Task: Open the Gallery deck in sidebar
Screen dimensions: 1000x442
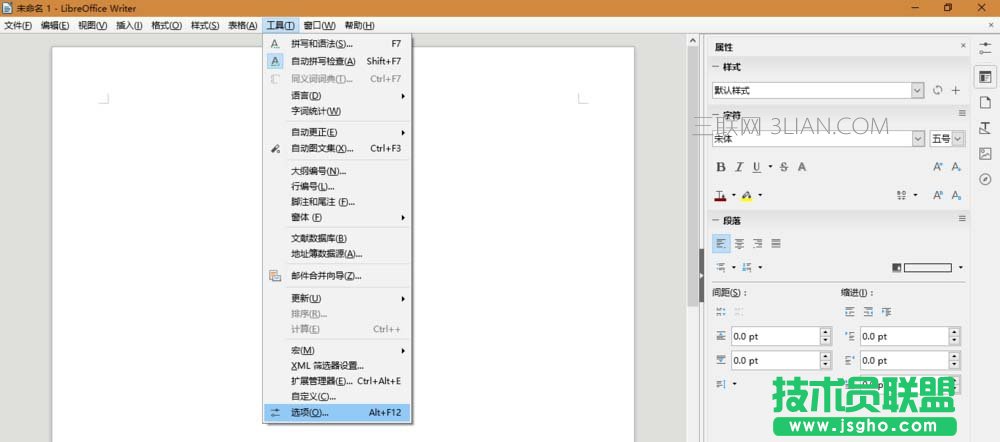Action: tap(985, 154)
